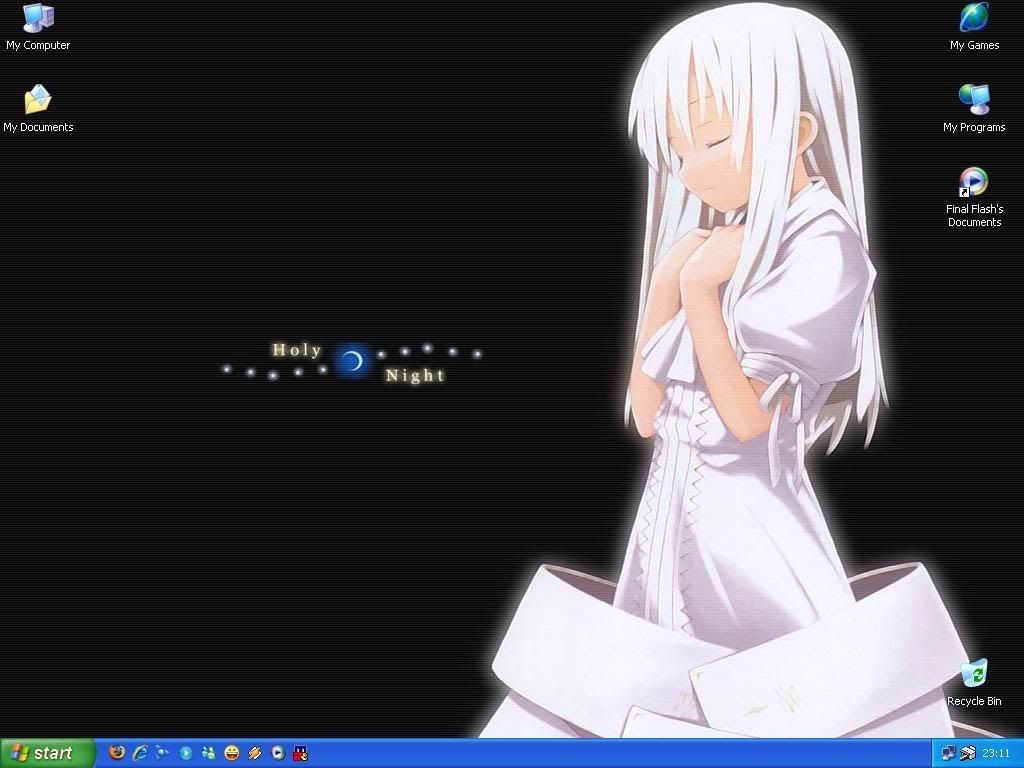Select the Recycle Bin icon
This screenshot has height=768, width=1024.
[x=974, y=674]
